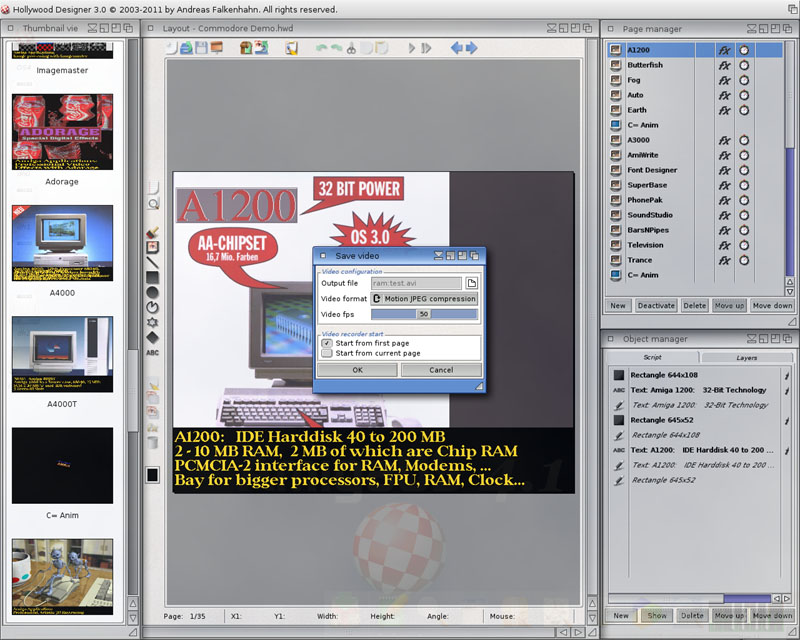Viewport: 800px width, 640px height.
Task: Click the Open project toolbar icon
Action: click(x=187, y=48)
